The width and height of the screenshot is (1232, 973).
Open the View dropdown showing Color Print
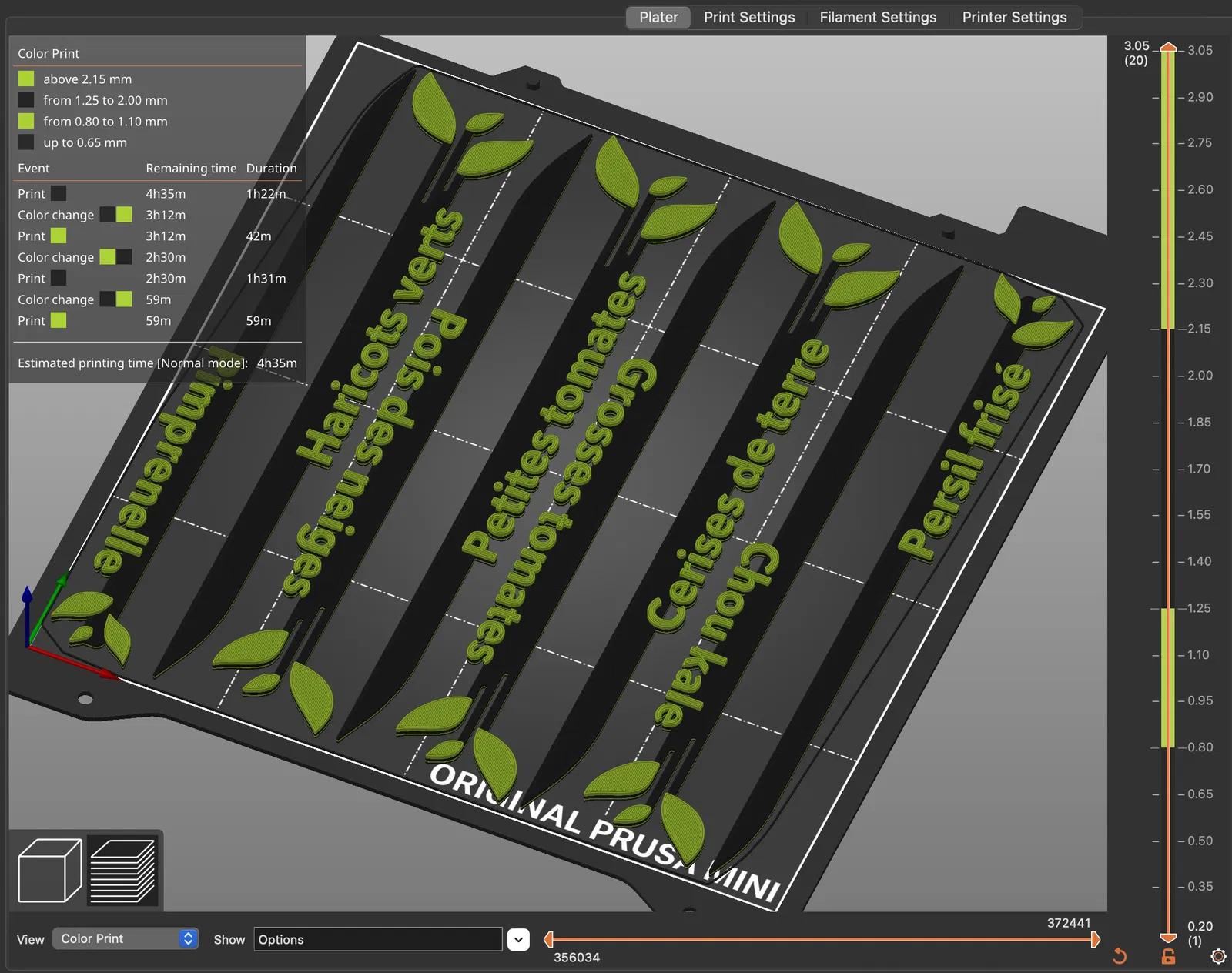click(x=126, y=938)
